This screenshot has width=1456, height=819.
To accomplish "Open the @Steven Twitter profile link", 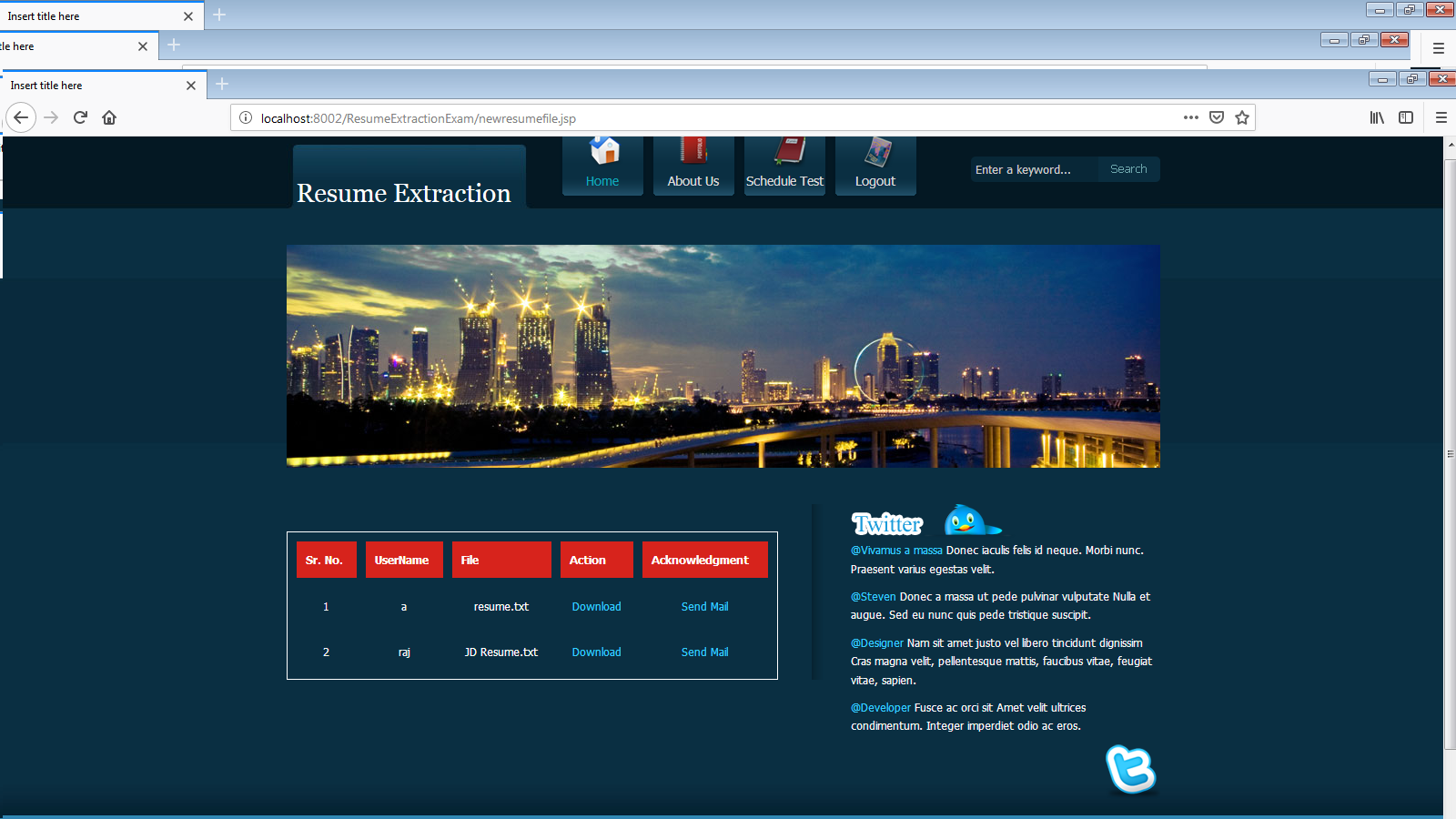I will (873, 596).
